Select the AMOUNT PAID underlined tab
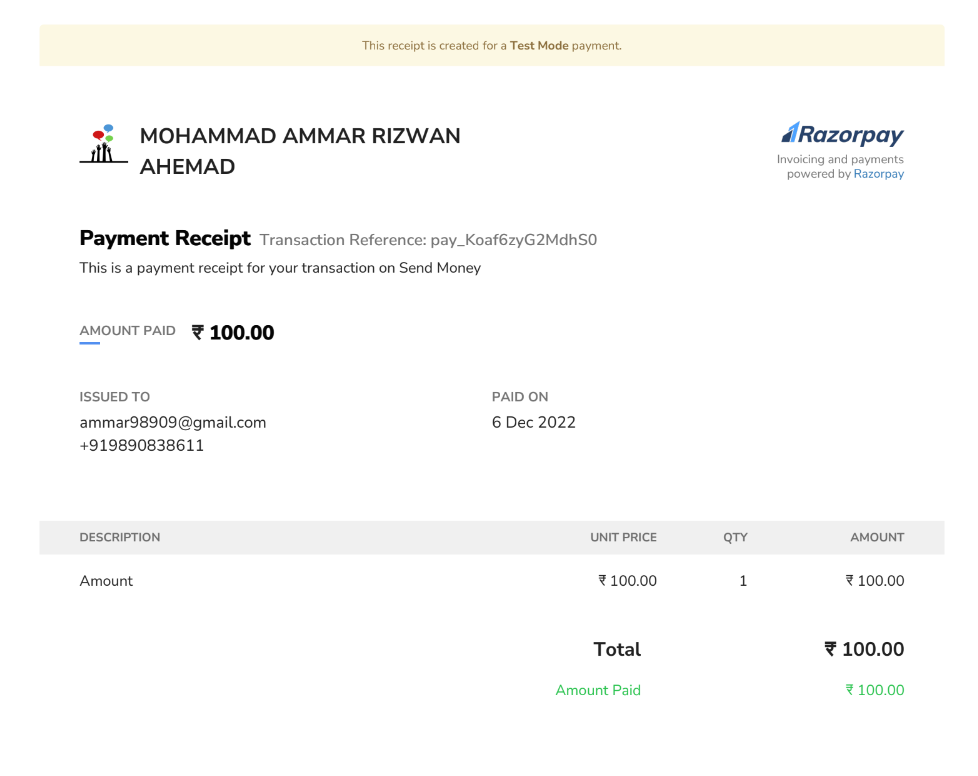 pos(127,330)
